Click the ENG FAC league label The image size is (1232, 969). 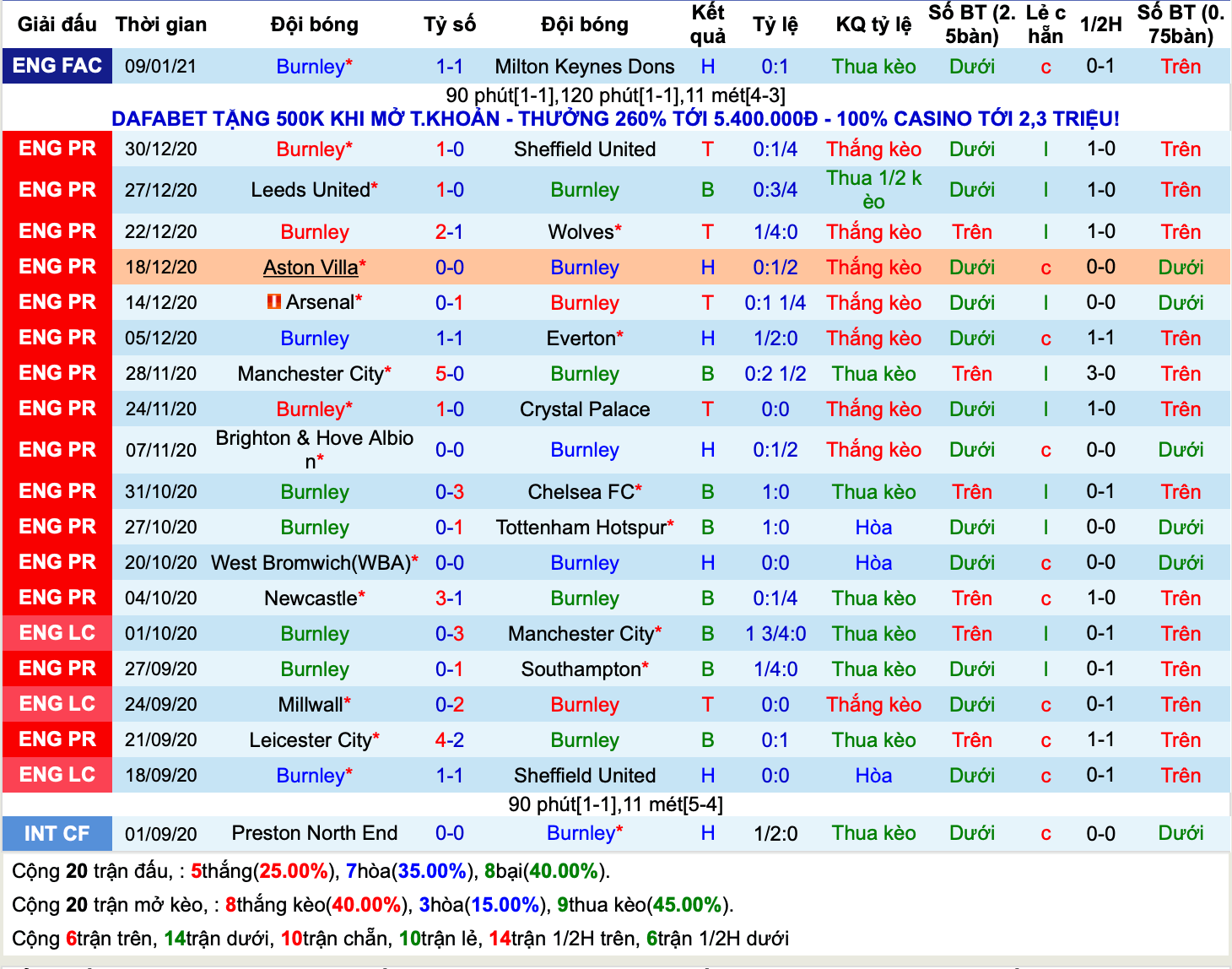(x=57, y=66)
